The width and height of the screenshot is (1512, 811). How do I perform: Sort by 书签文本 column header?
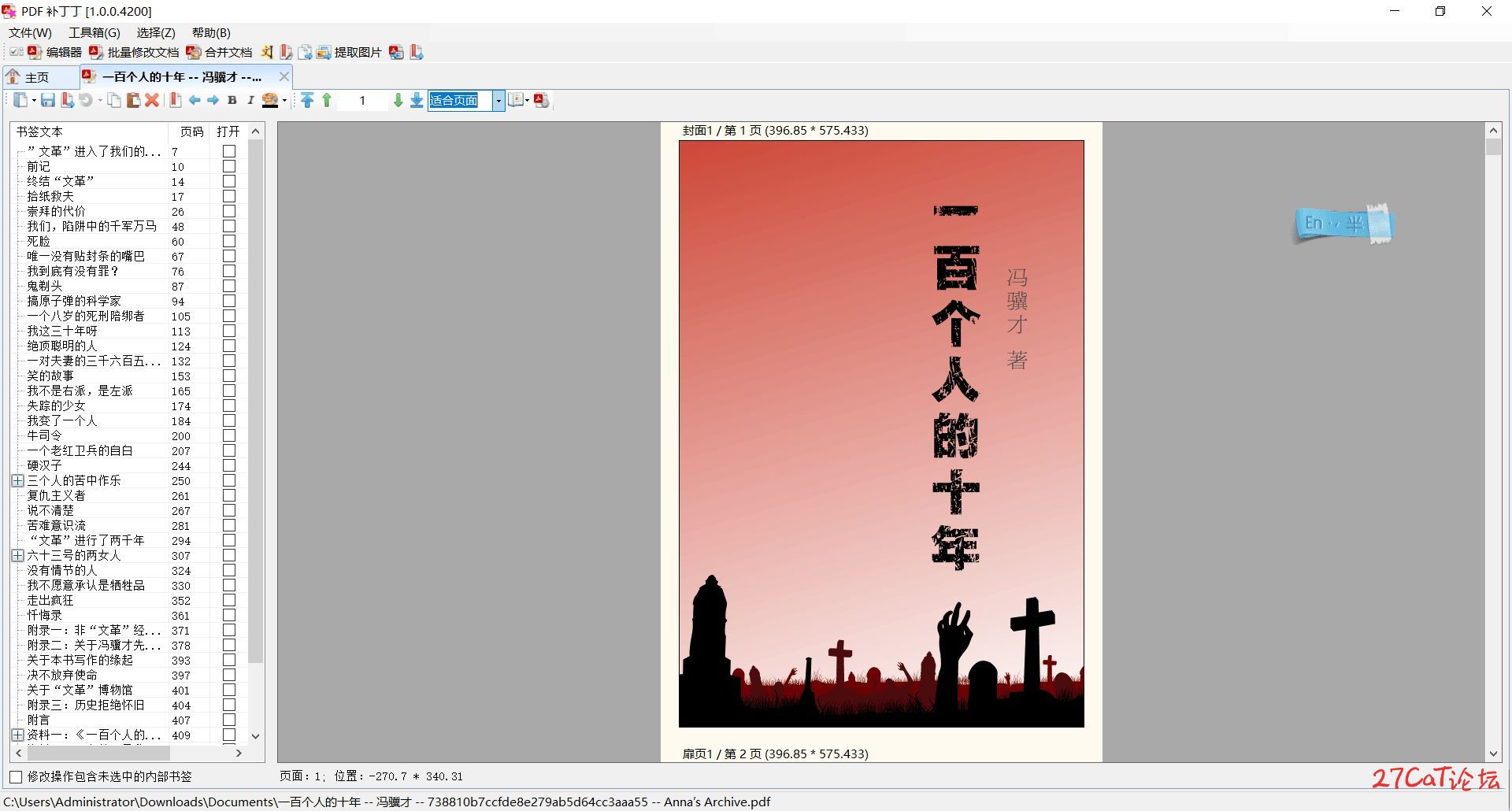pos(90,131)
